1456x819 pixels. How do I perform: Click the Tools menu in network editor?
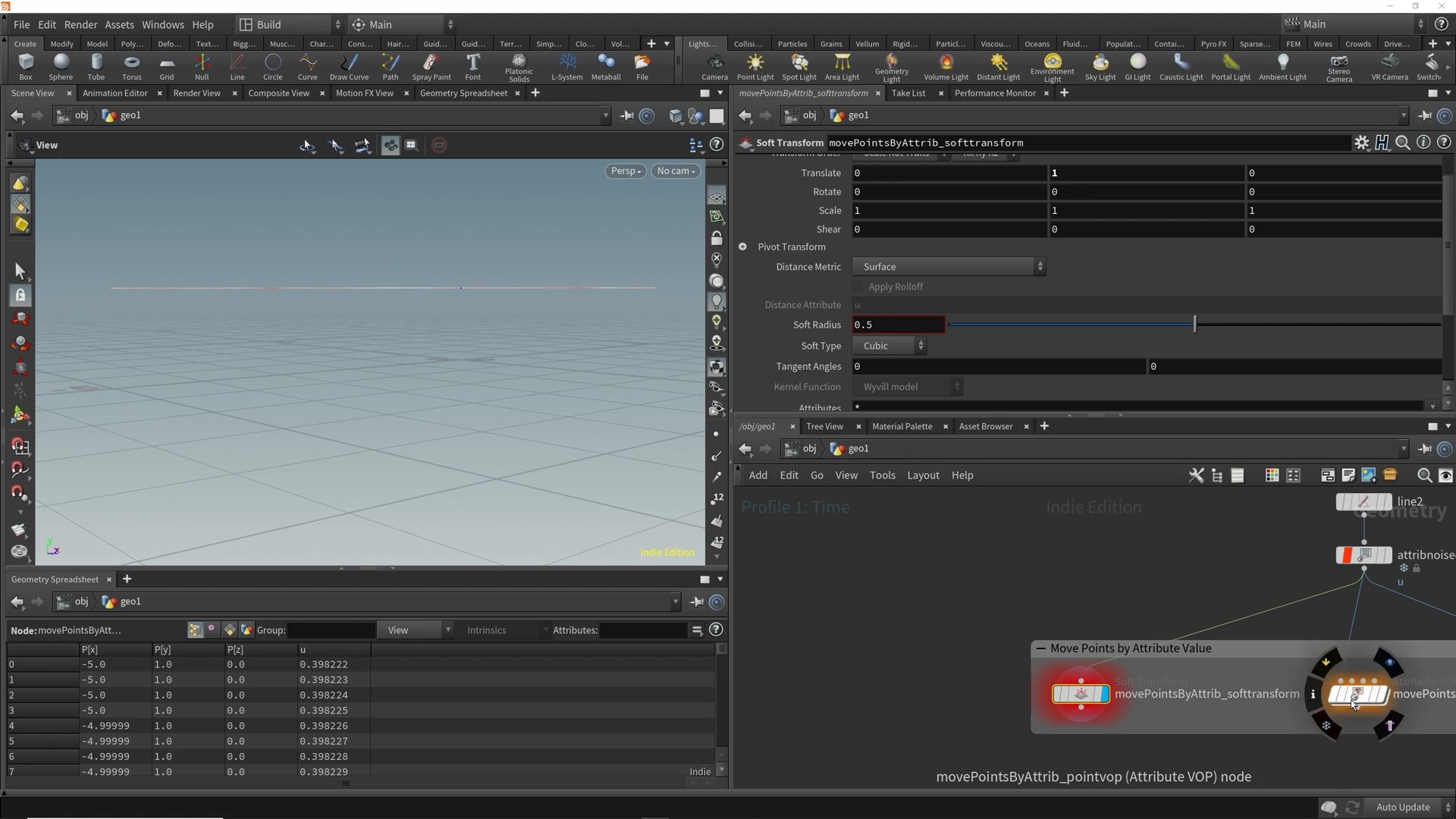(x=882, y=475)
